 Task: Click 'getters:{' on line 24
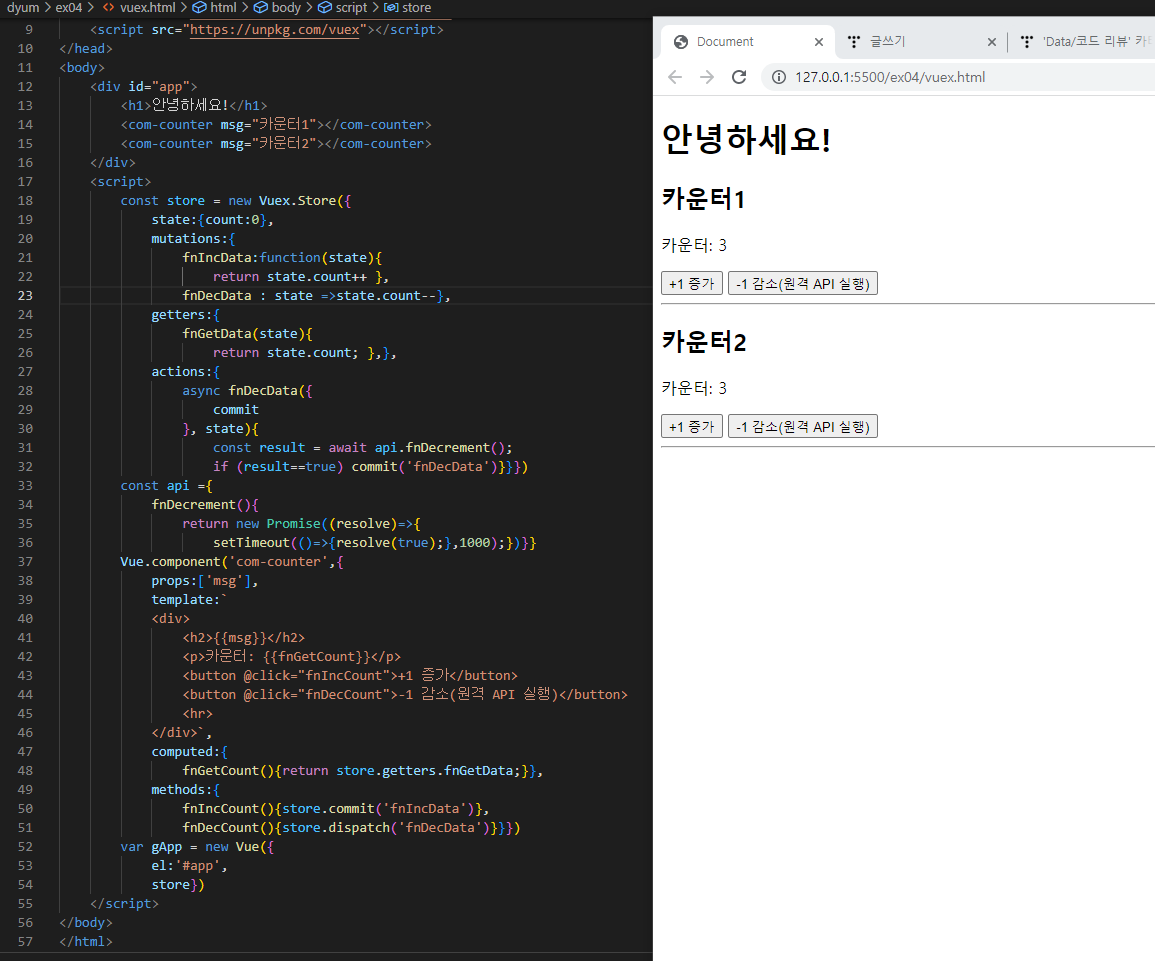pyautogui.click(x=186, y=314)
